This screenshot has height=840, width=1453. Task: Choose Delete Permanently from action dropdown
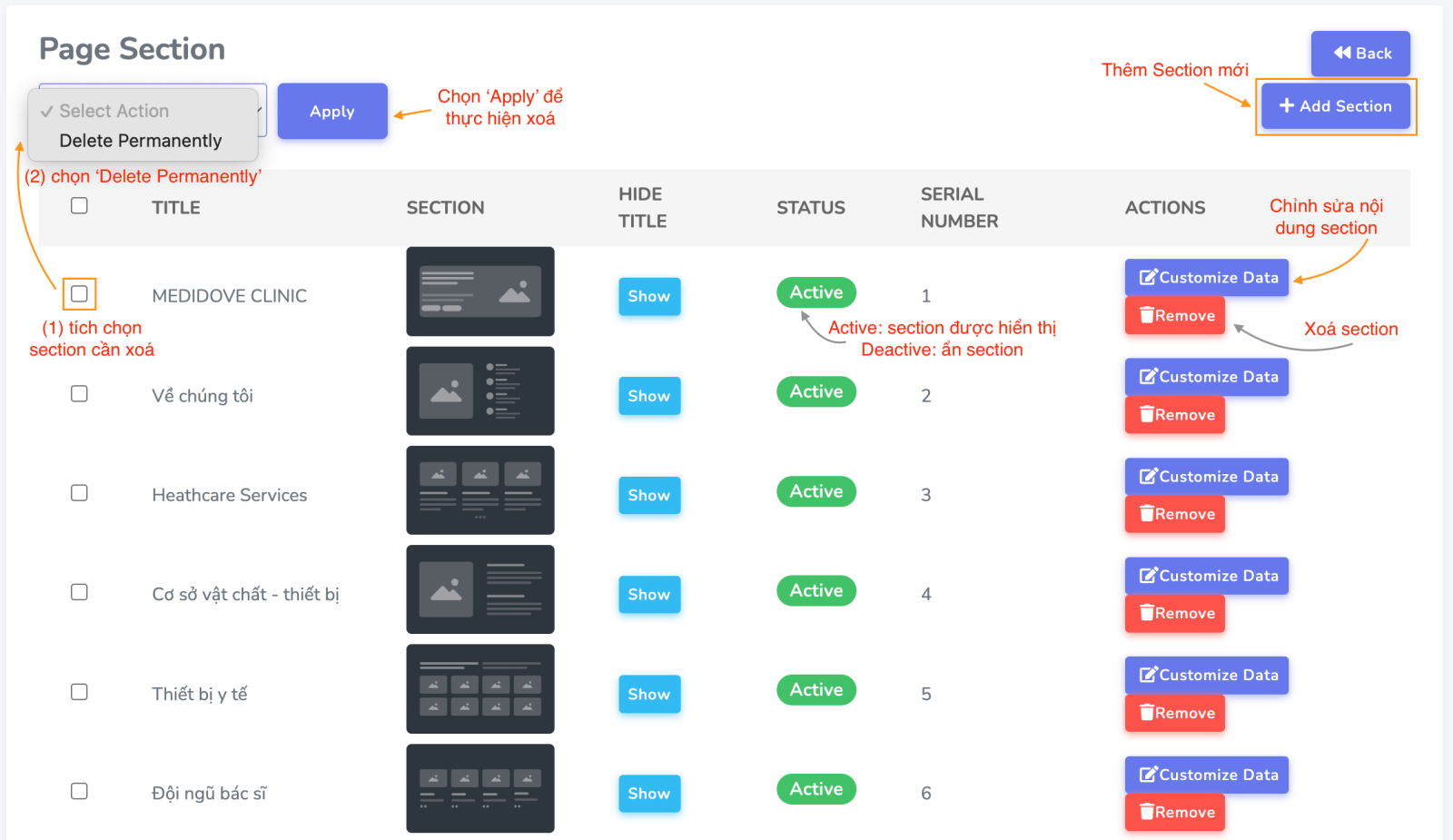pos(141,141)
